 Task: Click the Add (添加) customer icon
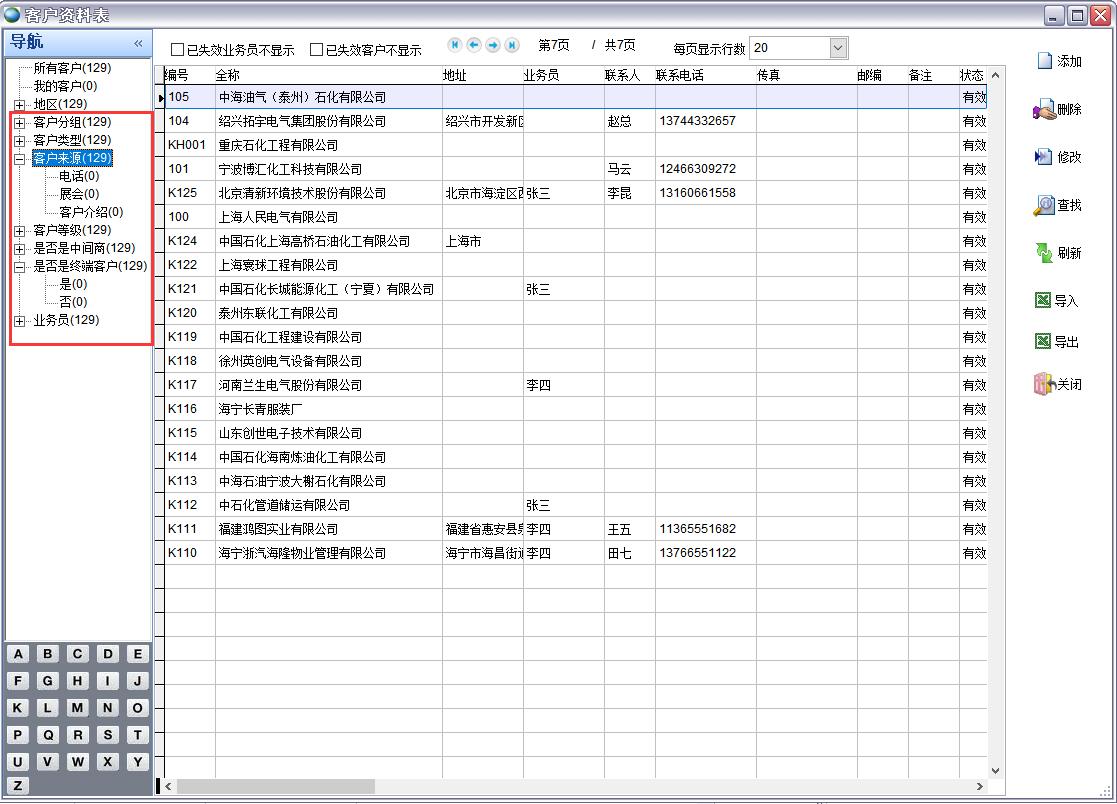pyautogui.click(x=1044, y=62)
